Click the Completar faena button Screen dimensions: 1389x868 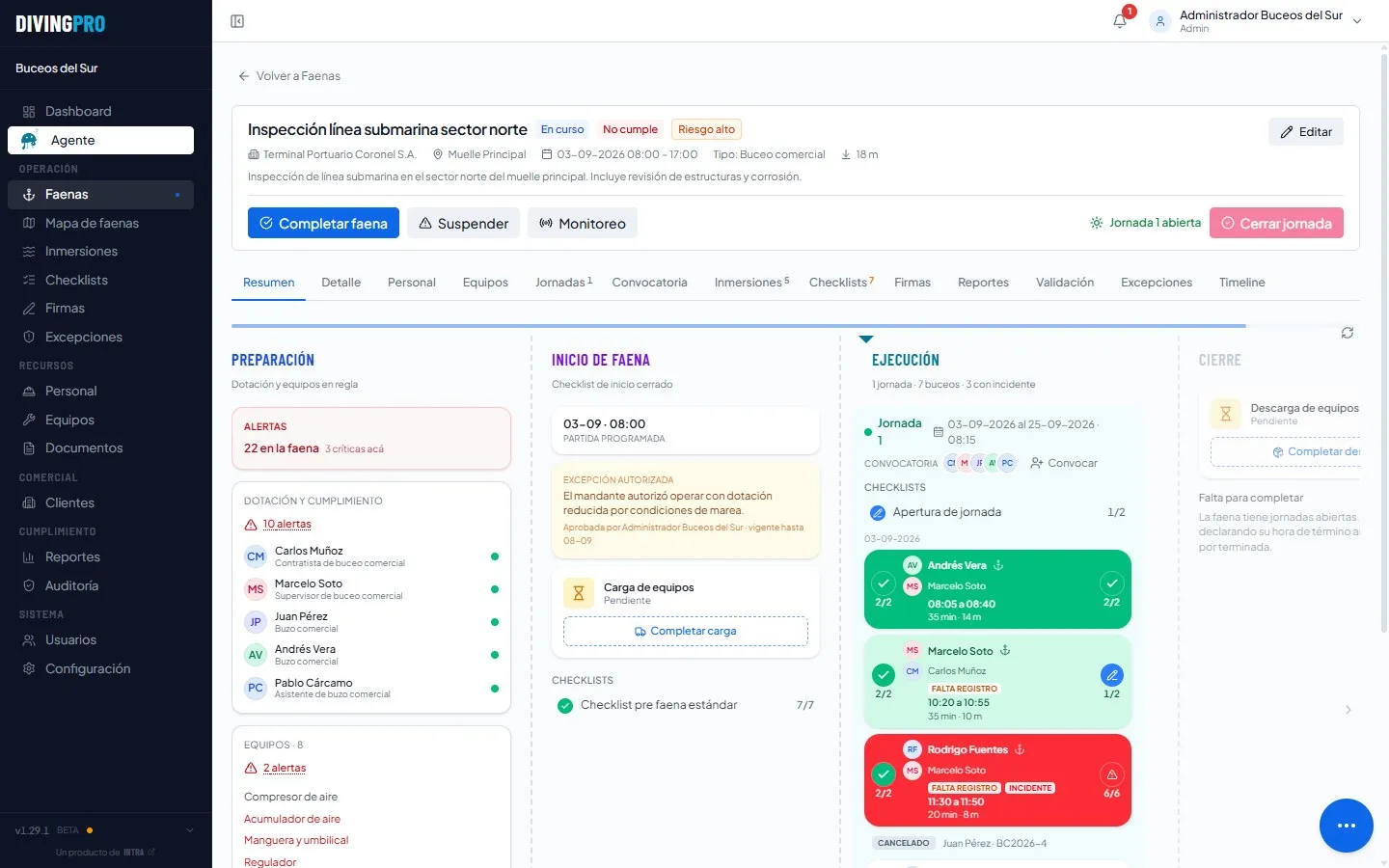point(323,223)
